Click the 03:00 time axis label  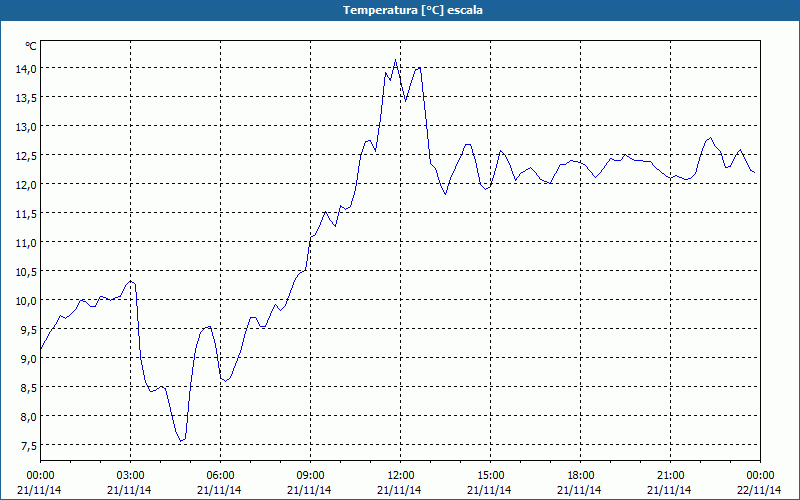click(131, 476)
